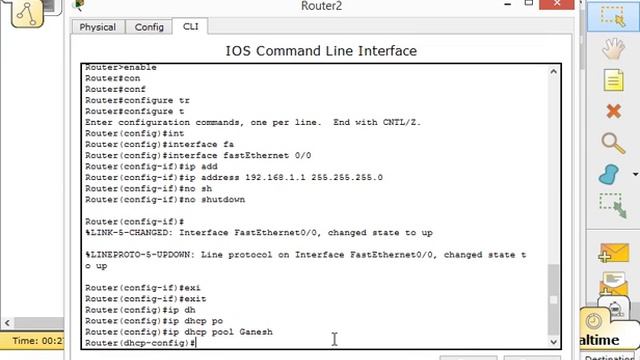Click the Add Complex PDU envelope
This screenshot has width=640, height=360.
[613, 283]
